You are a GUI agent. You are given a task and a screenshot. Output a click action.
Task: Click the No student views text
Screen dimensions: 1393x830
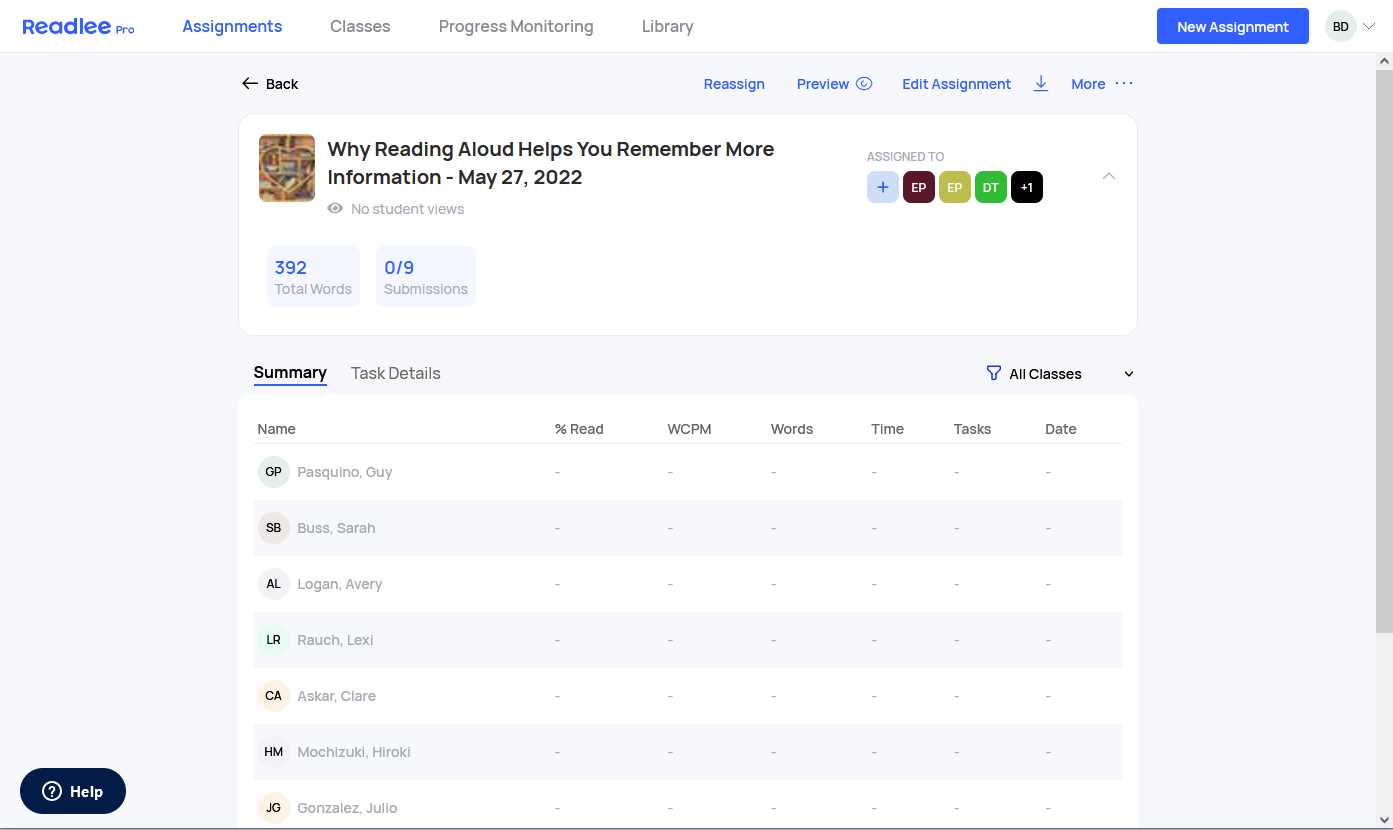point(408,209)
